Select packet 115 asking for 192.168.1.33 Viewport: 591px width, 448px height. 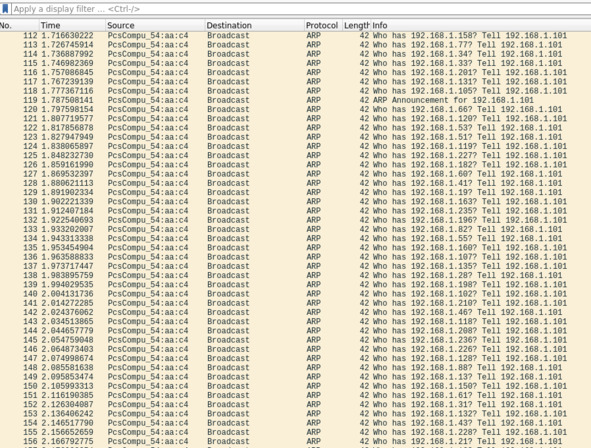296,63
